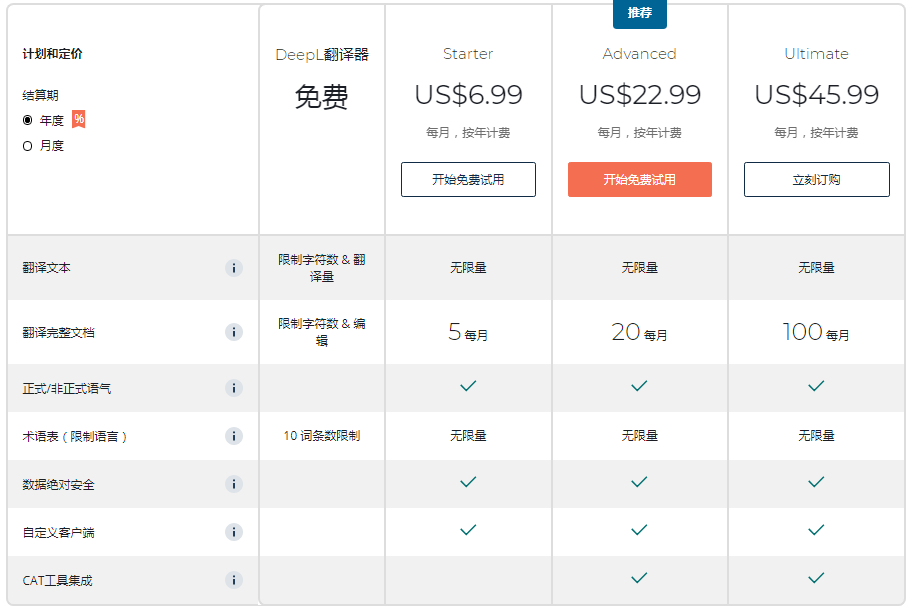Image resolution: width=913 pixels, height=614 pixels.
Task: Click the 结算期 label
Action: (40, 95)
